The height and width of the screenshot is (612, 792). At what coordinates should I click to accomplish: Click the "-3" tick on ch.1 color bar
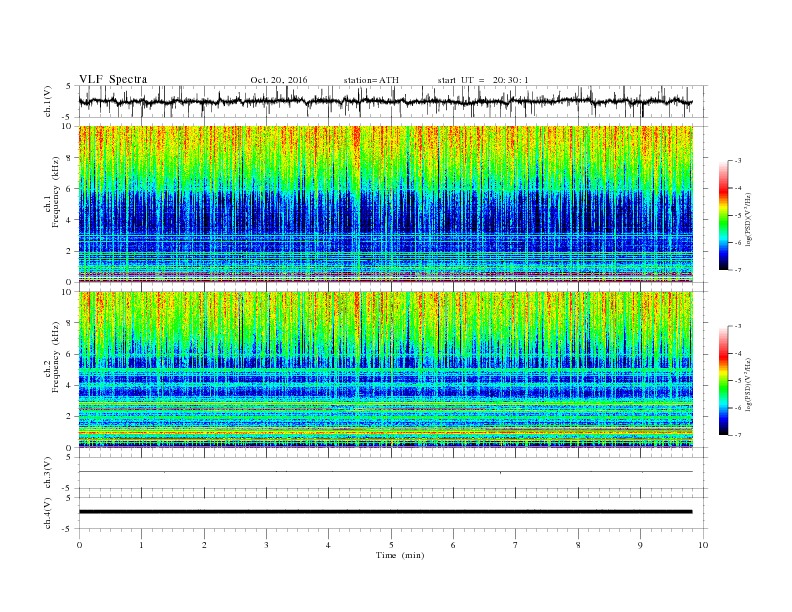click(738, 161)
